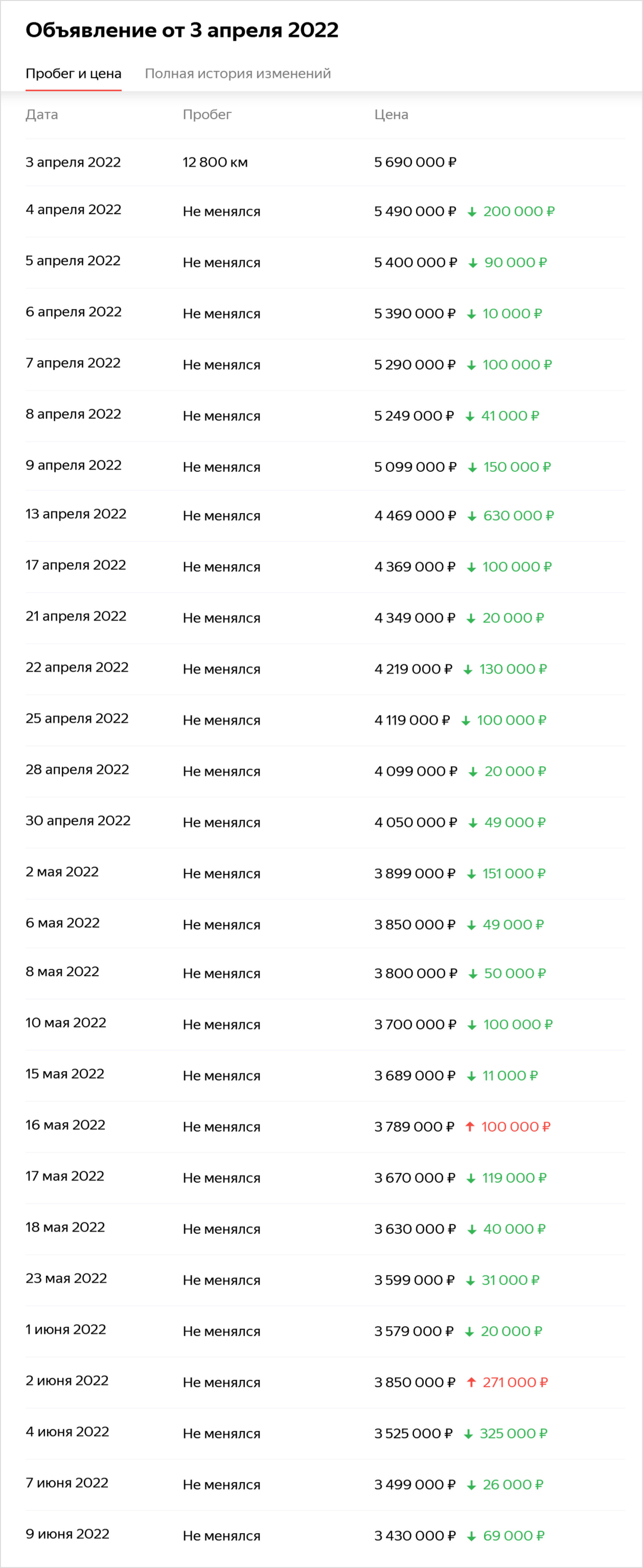Screen dimensions: 643x1568
Task: Select the 13 апреля 2022 date entry
Action: click(x=76, y=514)
